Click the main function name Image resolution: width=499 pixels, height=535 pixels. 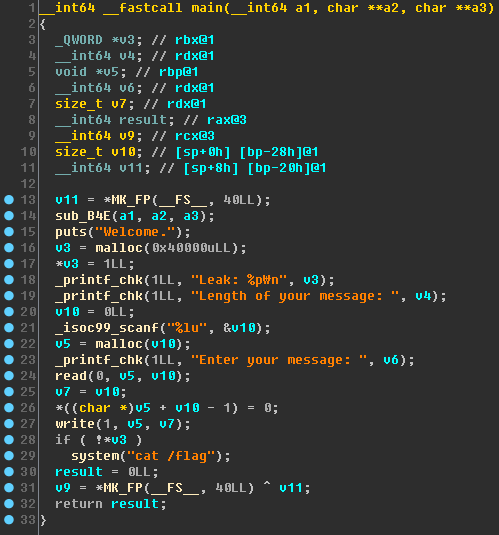(x=207, y=8)
